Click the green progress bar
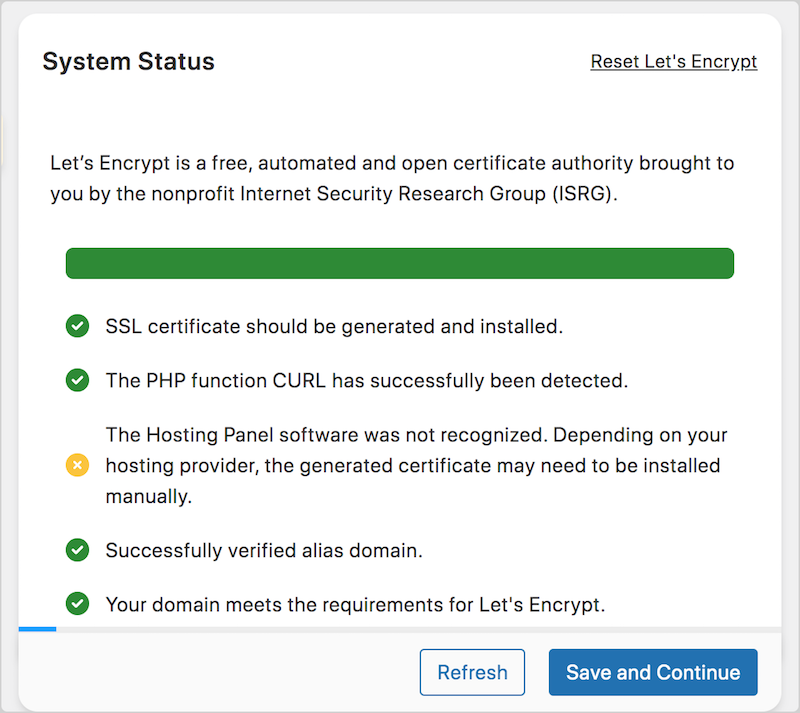The height and width of the screenshot is (713, 800). point(400,262)
